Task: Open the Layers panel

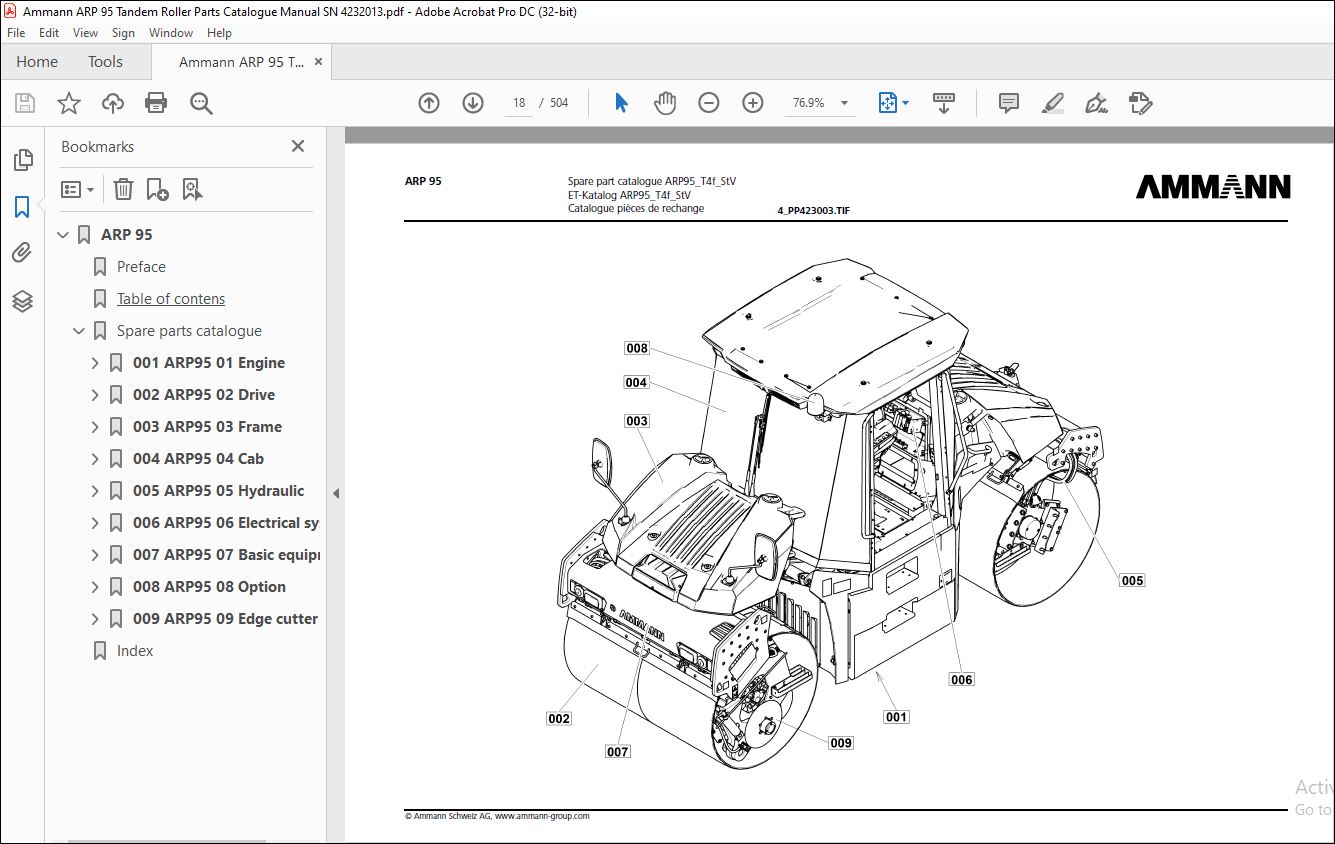Action: point(22,300)
